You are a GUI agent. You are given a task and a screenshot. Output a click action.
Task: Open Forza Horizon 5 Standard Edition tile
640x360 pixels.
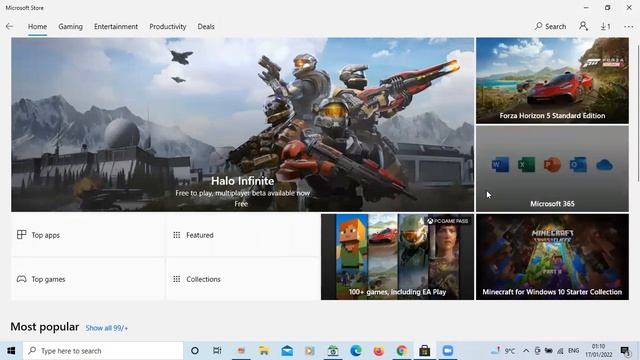552,80
